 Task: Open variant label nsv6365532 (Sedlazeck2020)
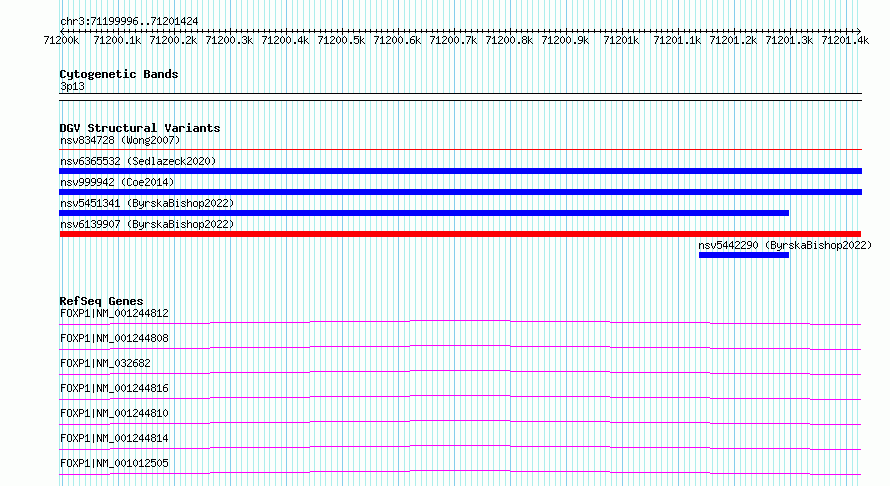click(x=138, y=161)
